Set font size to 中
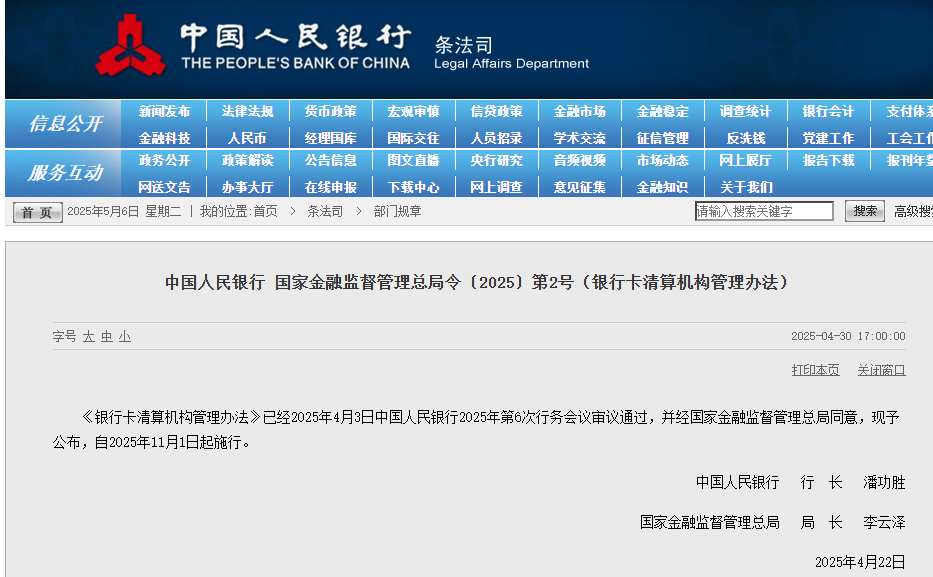 pyautogui.click(x=107, y=337)
